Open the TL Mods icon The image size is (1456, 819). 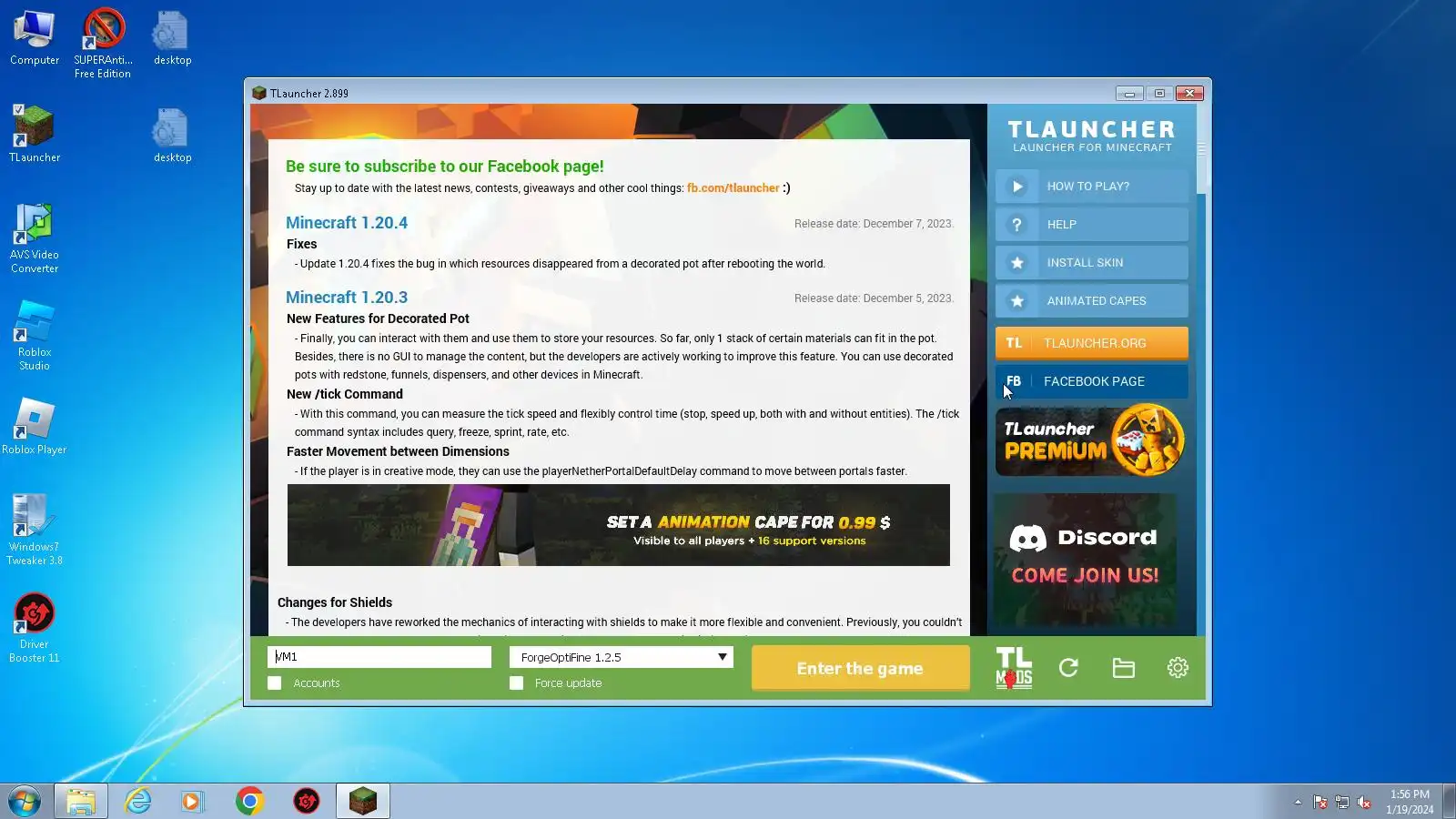point(1014,668)
